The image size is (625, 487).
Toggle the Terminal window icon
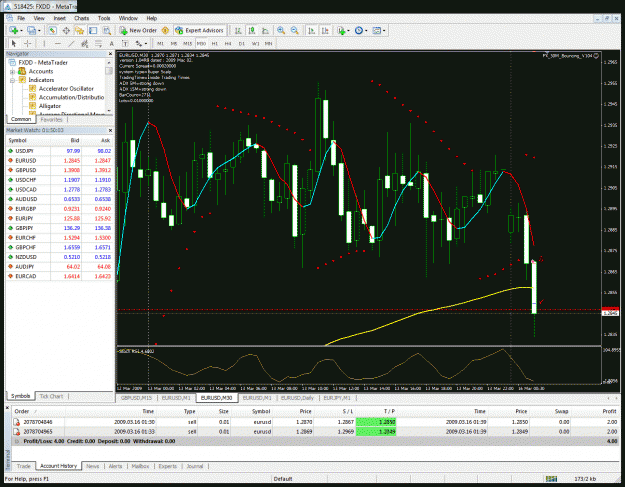pos(93,30)
